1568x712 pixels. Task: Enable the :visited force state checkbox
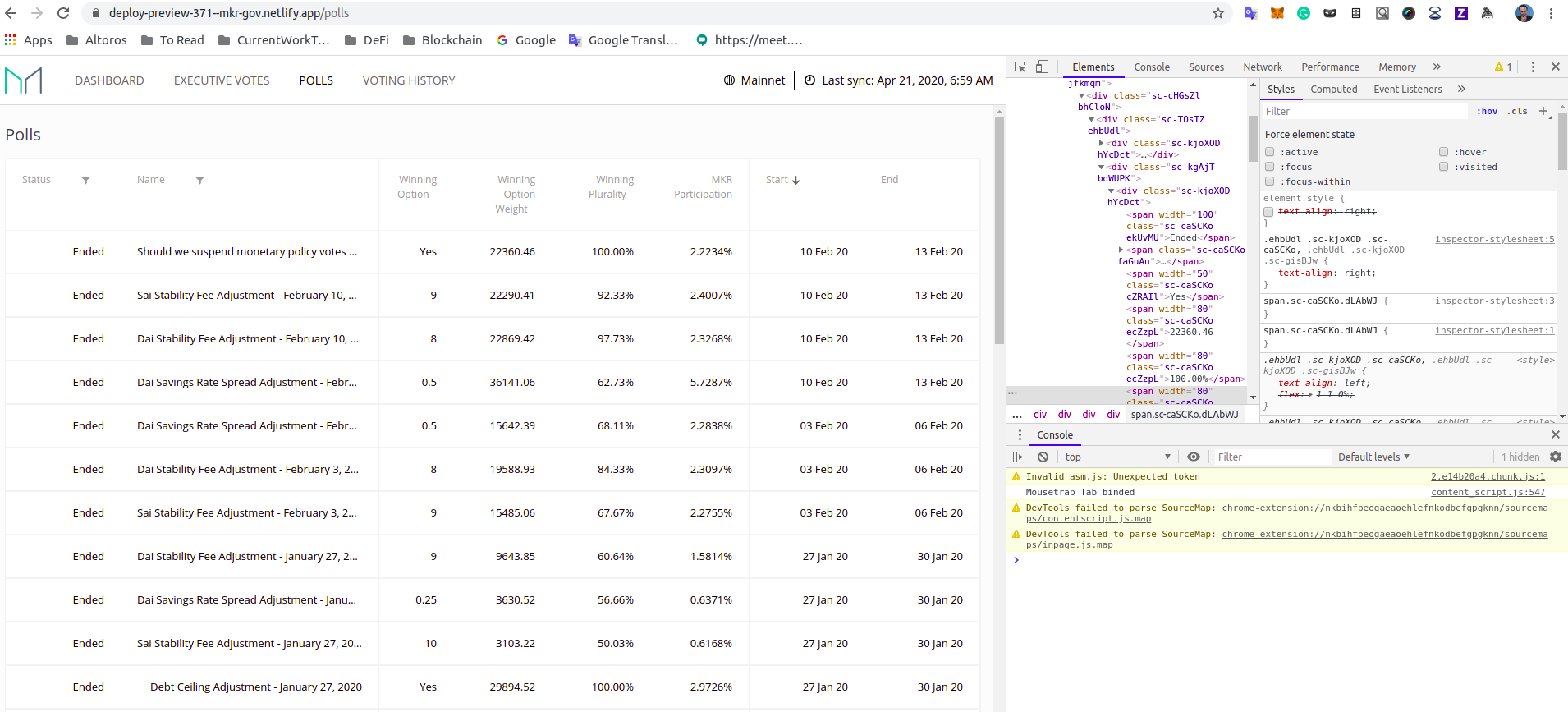1443,167
